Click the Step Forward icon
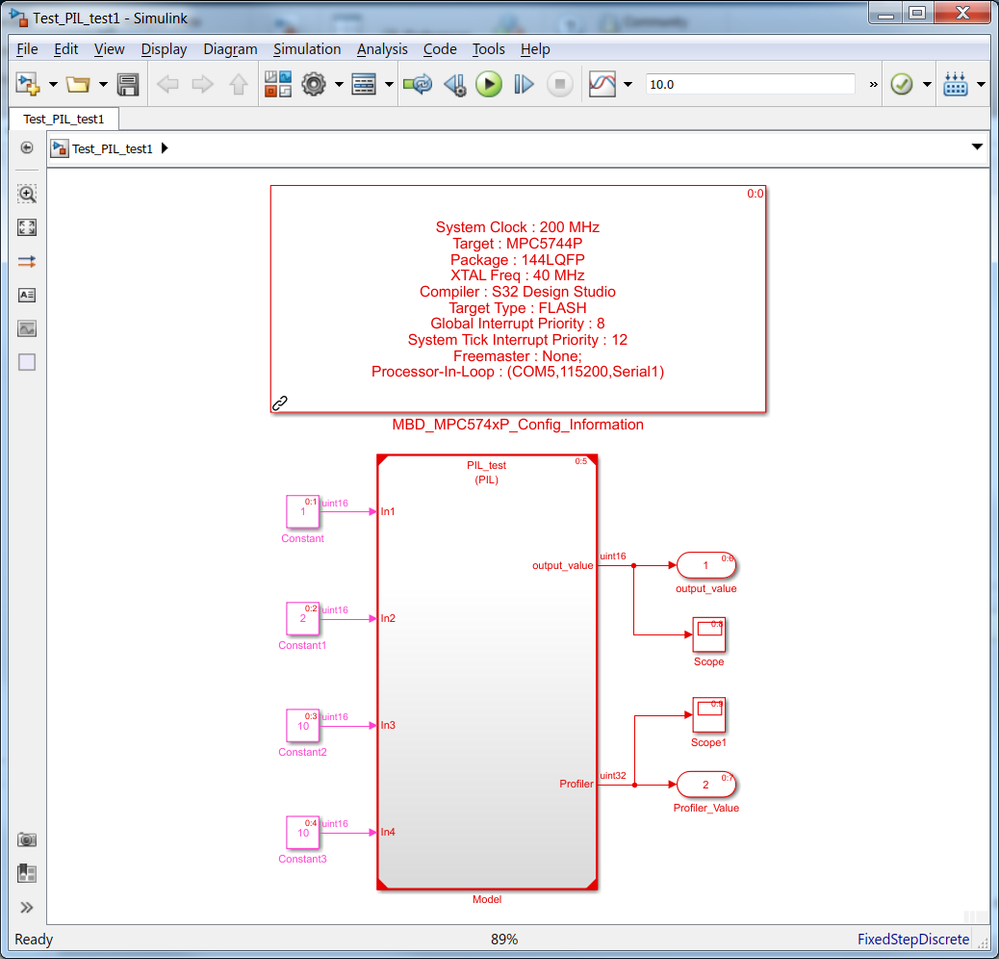Screen dimensions: 999x959 pos(524,84)
